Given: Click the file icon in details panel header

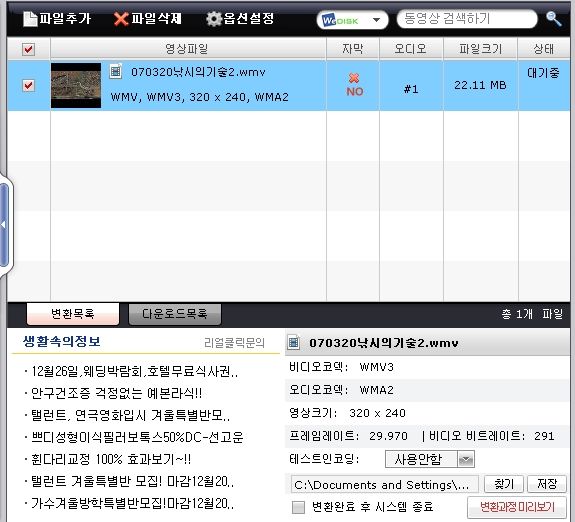Looking at the screenshot, I should point(293,342).
